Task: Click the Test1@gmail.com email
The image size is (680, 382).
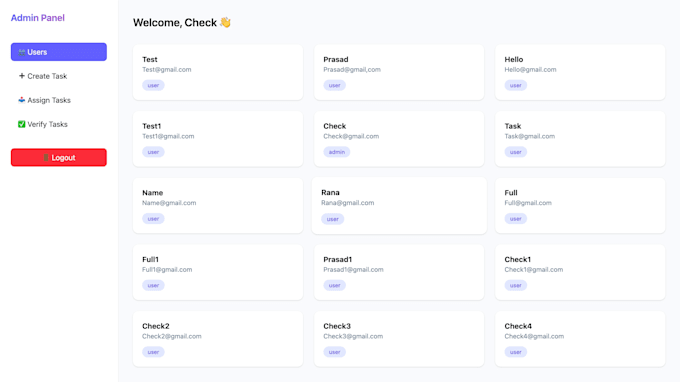Action: coord(168,136)
